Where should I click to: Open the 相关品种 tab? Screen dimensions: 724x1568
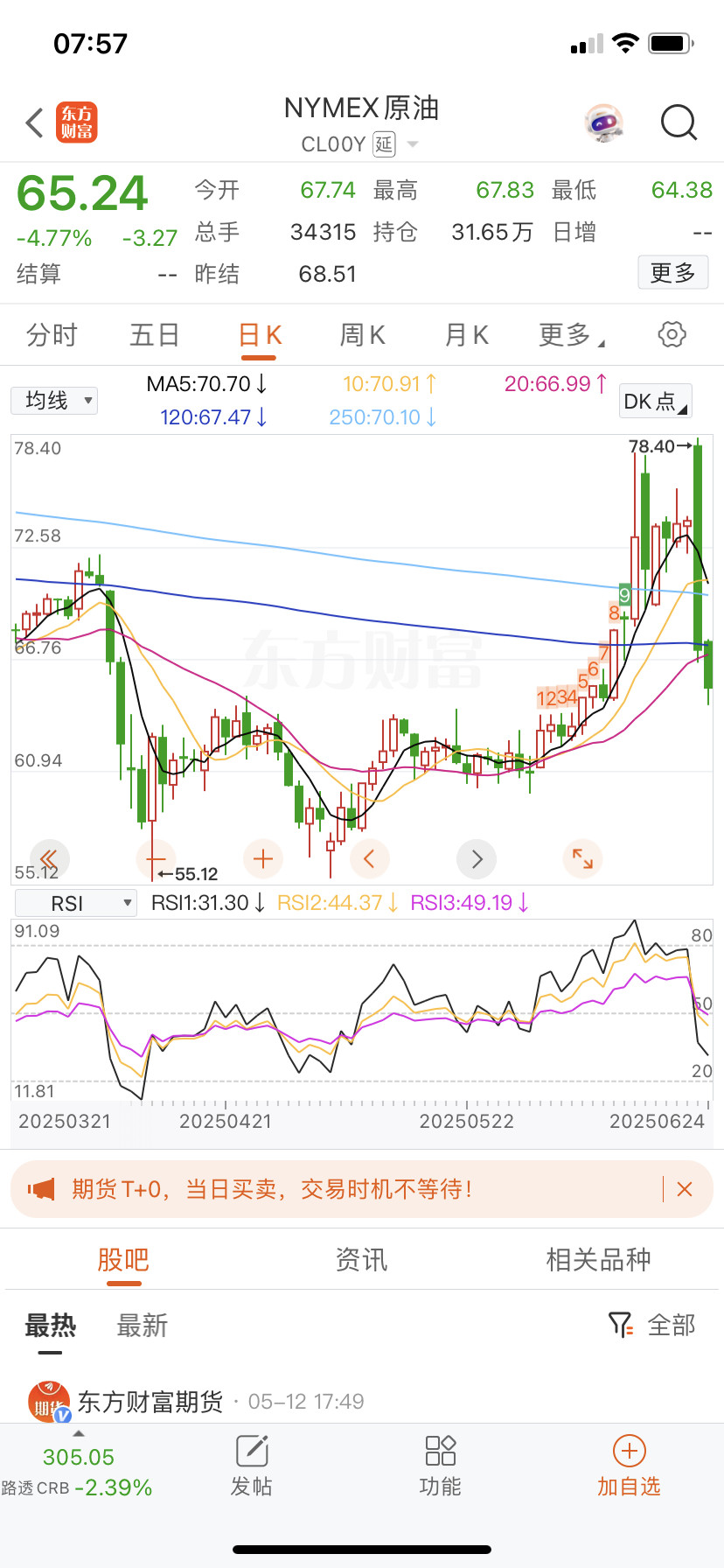pyautogui.click(x=598, y=1260)
